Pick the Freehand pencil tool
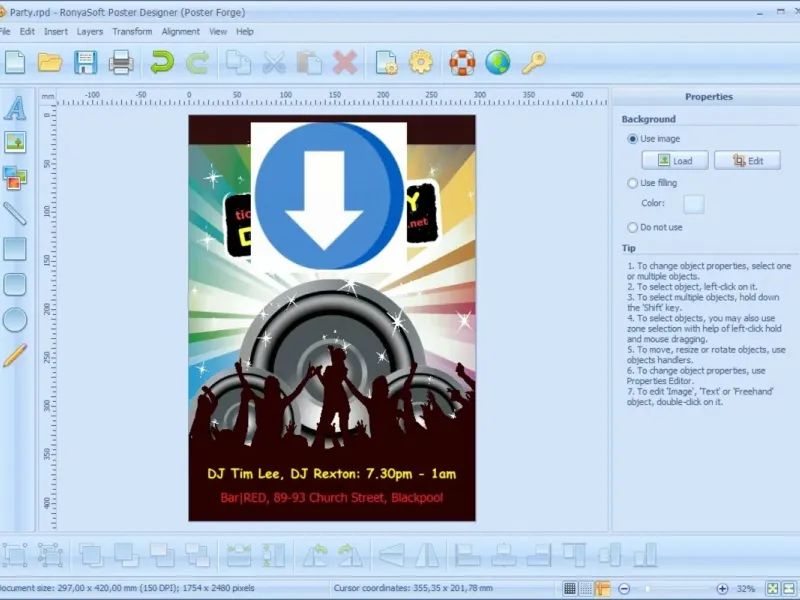 coord(15,355)
